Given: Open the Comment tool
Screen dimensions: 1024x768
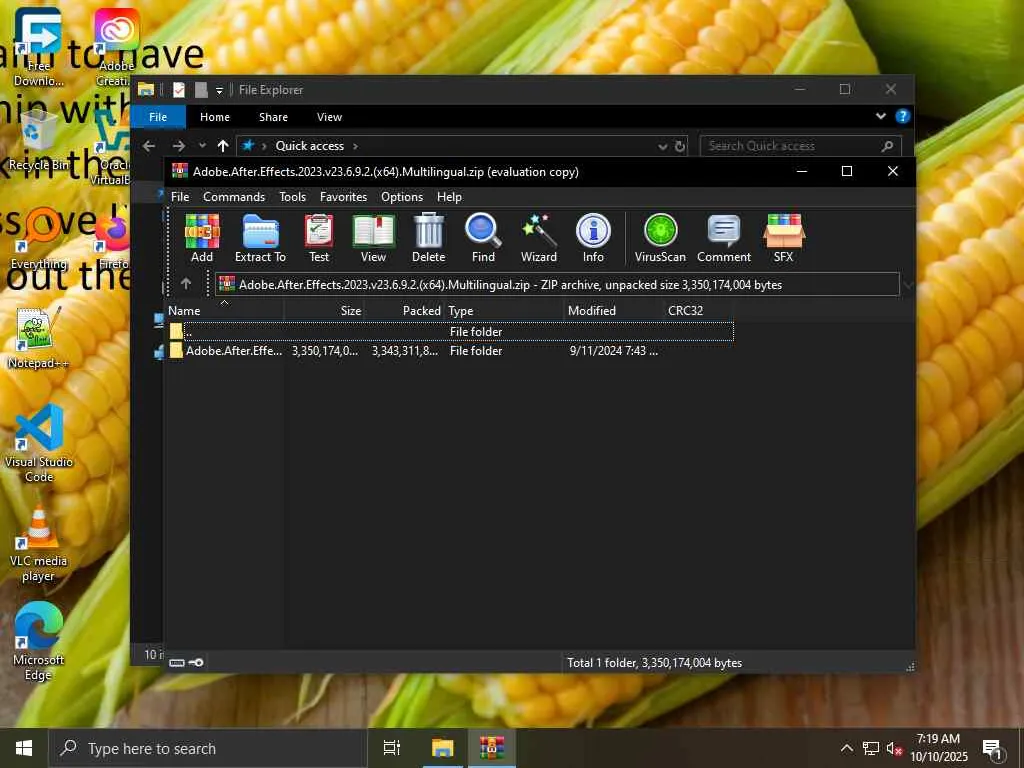Looking at the screenshot, I should (x=724, y=238).
